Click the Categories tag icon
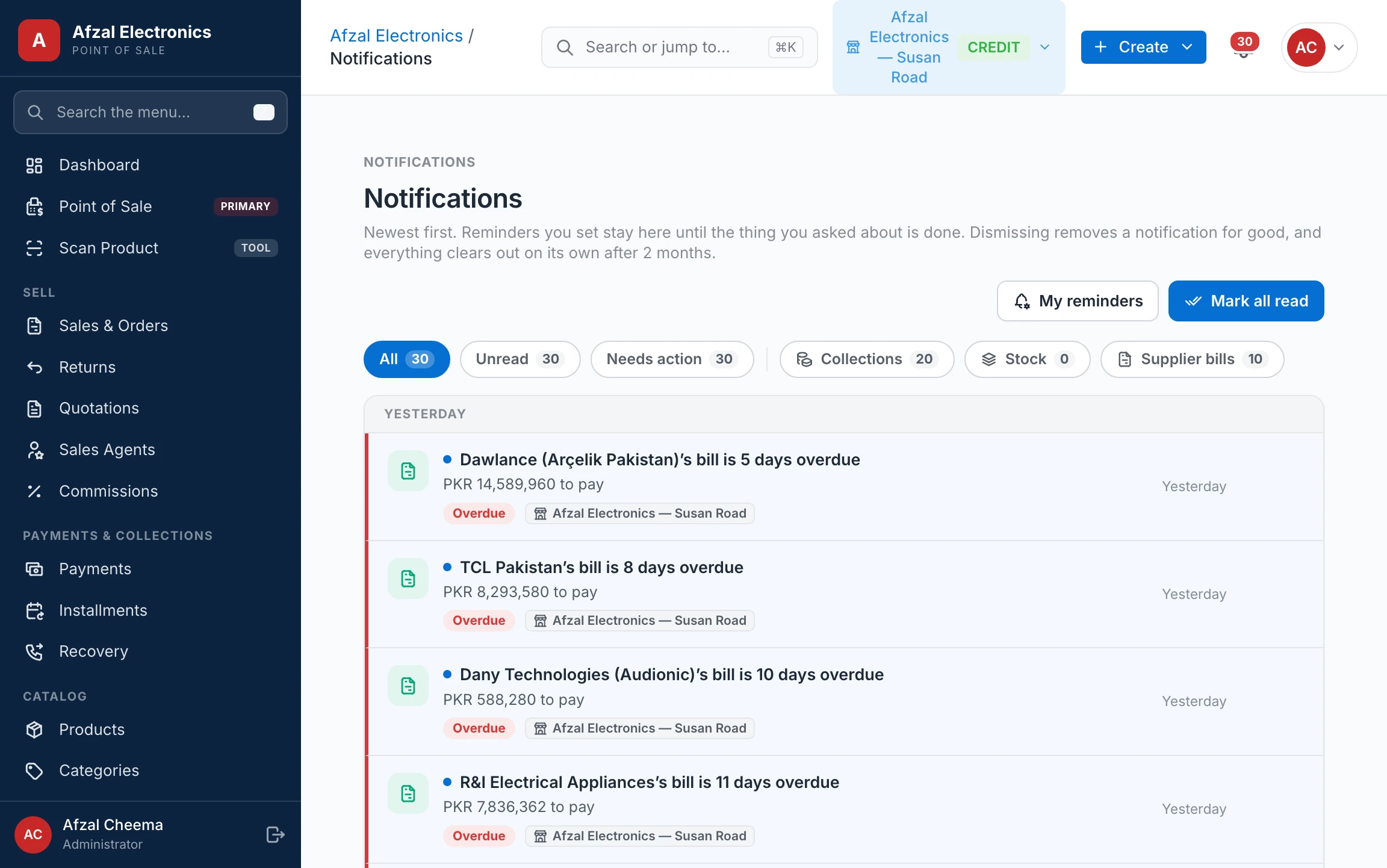Screen dimensions: 1387x868 (34, 770)
